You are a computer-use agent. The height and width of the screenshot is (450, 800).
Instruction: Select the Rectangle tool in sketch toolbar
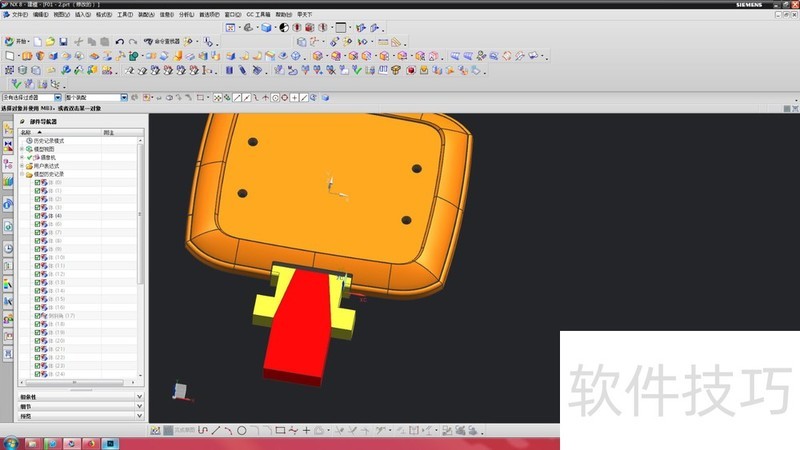280,431
